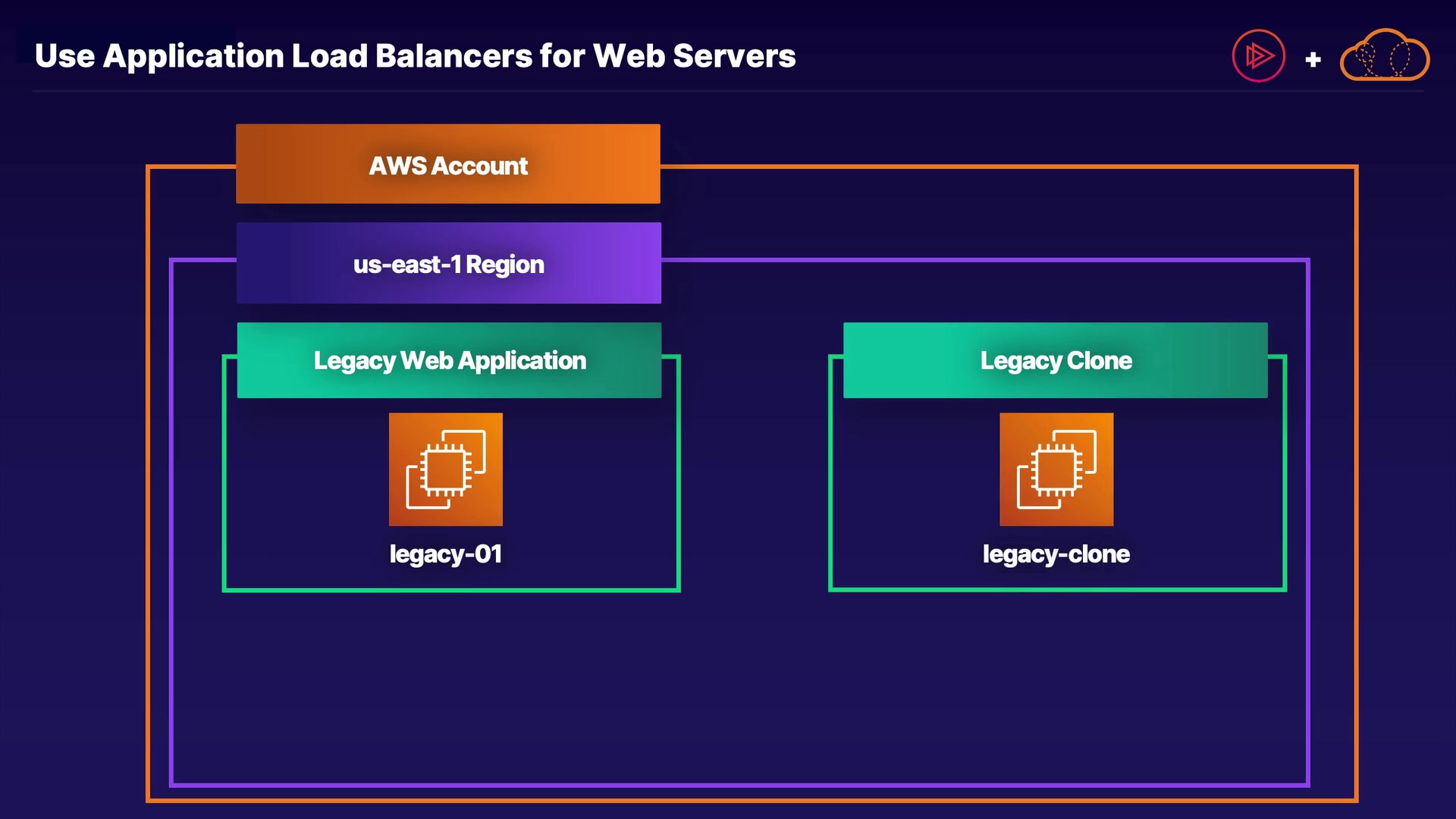Click the slide title about Application Load Balancers

[415, 56]
